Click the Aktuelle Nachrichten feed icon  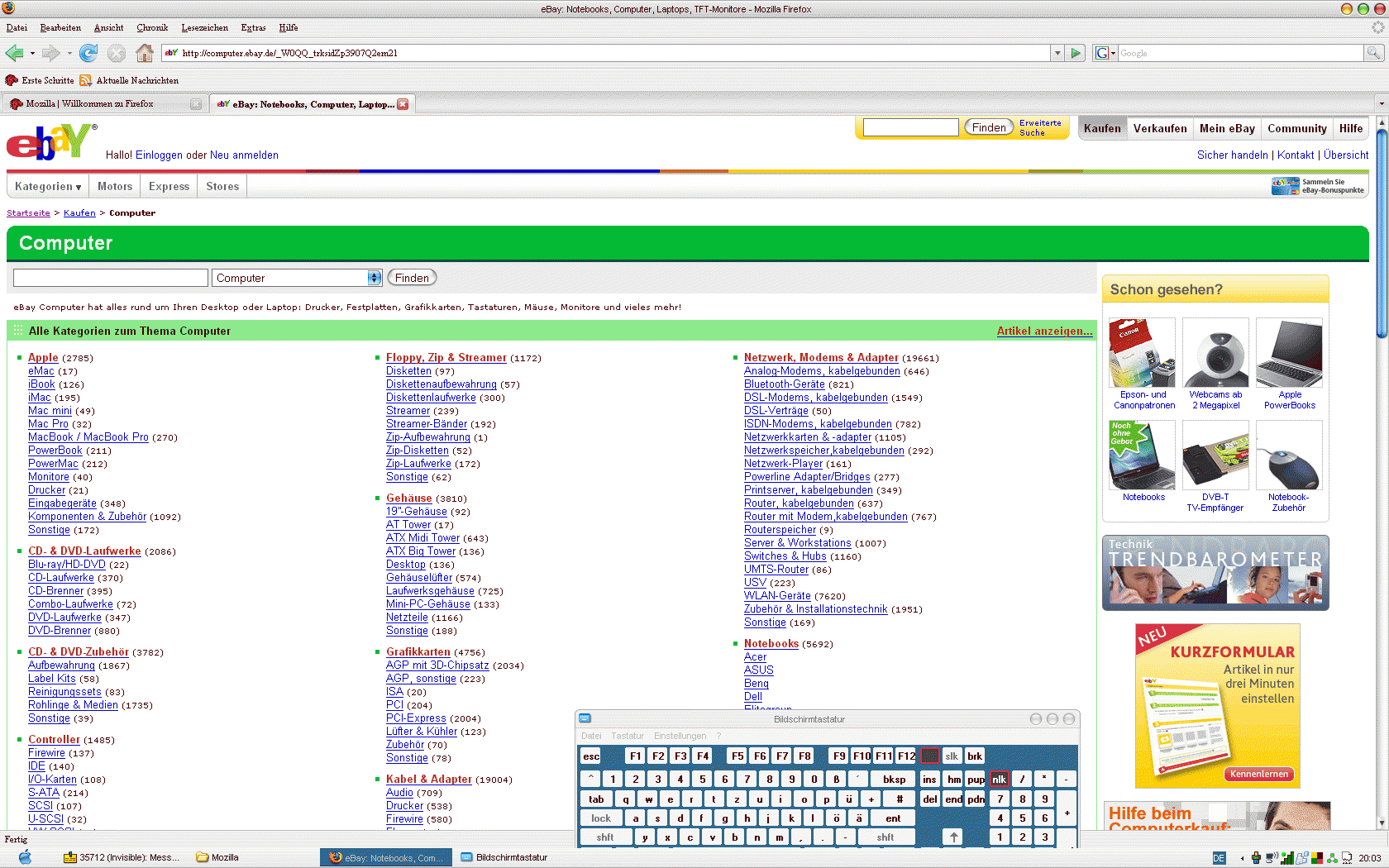pyautogui.click(x=86, y=80)
